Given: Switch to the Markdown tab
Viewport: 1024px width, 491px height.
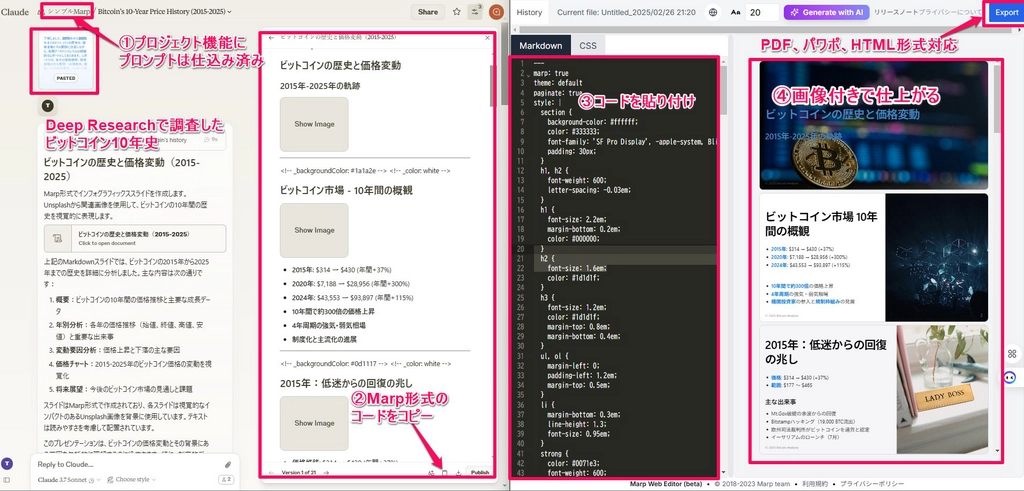Looking at the screenshot, I should 541,46.
